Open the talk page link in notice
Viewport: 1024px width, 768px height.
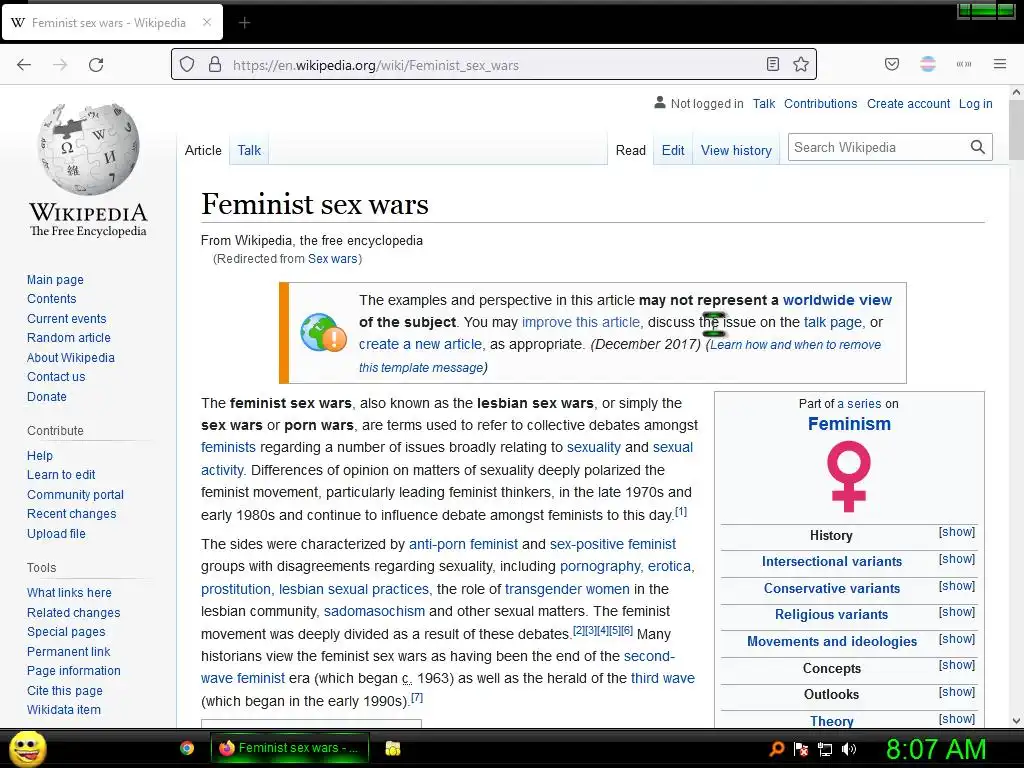pyautogui.click(x=833, y=322)
